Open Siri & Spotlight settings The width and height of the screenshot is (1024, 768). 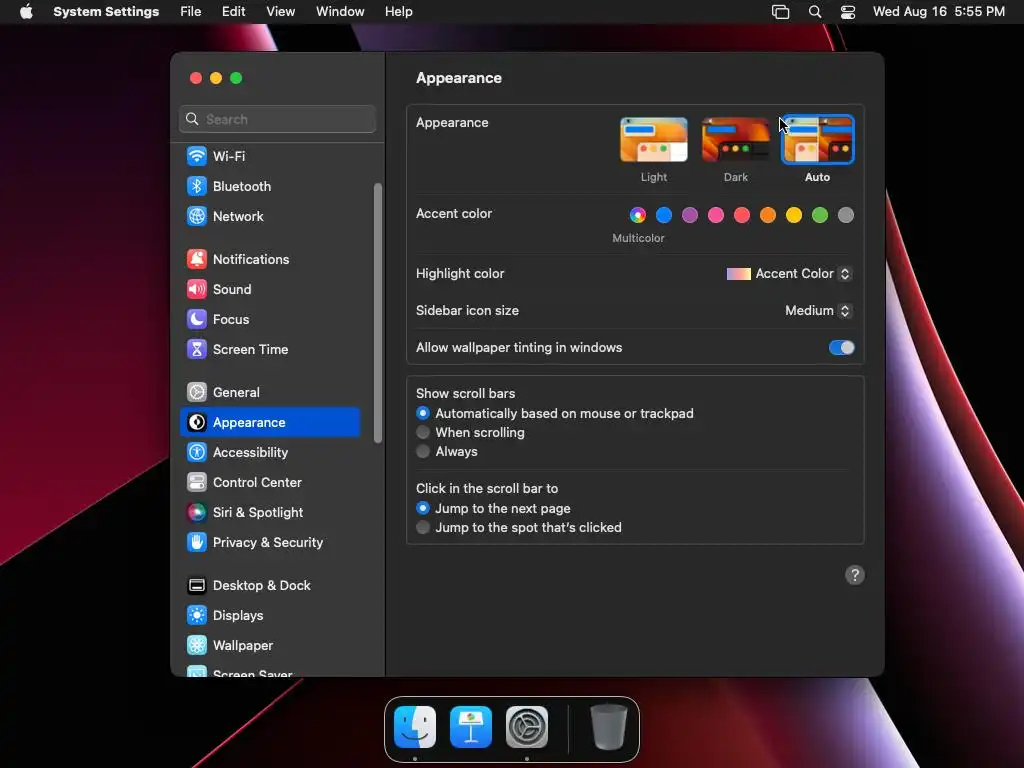(x=269, y=513)
